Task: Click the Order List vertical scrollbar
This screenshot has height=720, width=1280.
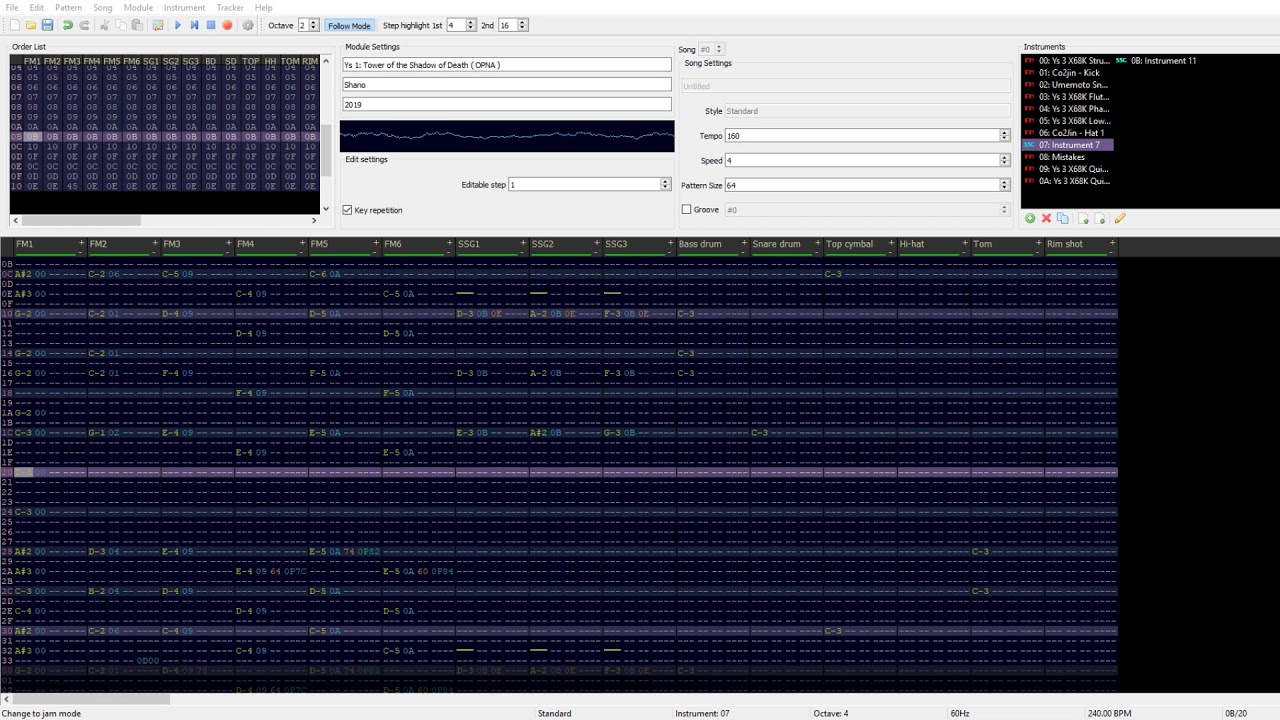Action: coord(325,135)
